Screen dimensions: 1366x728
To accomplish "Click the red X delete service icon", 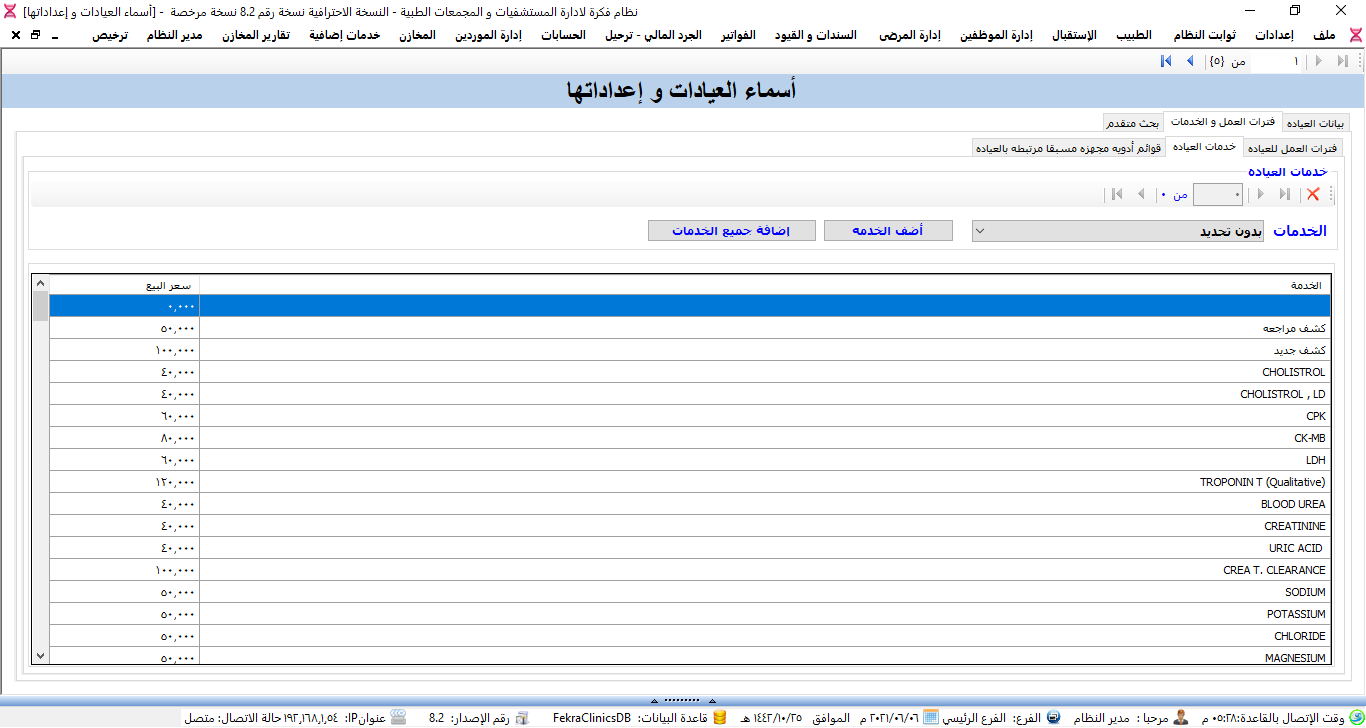I will point(1313,194).
